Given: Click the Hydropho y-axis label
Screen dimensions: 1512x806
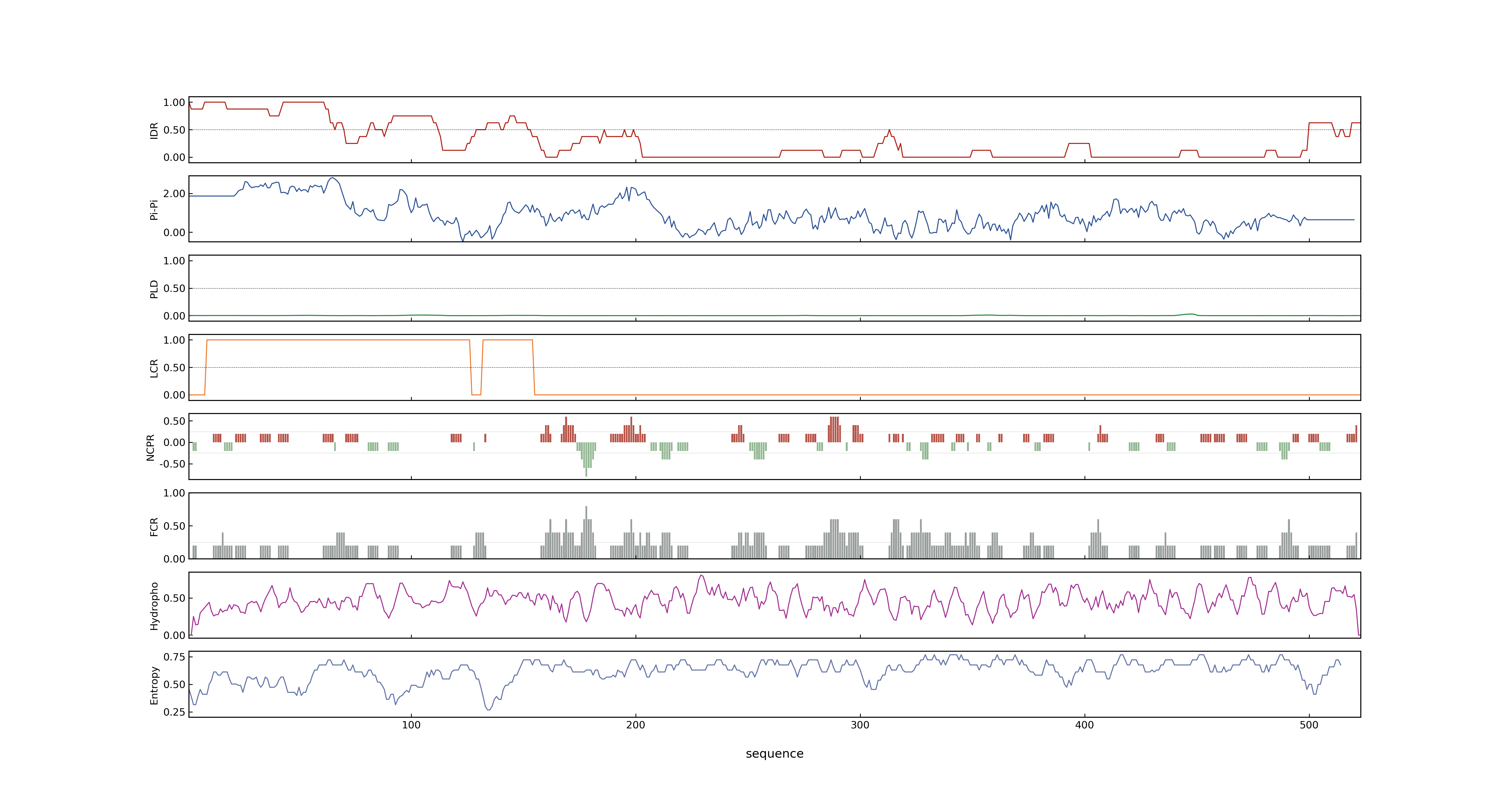Looking at the screenshot, I should tap(154, 606).
